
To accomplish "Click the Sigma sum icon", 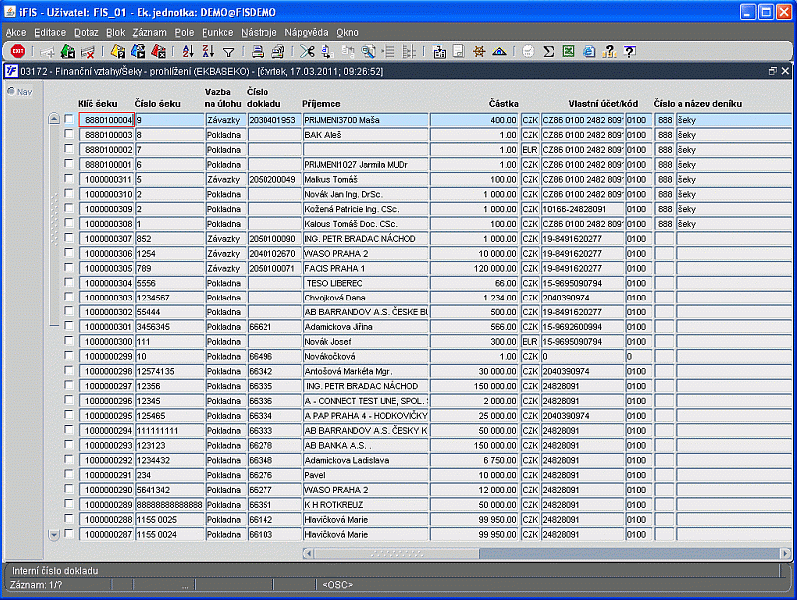I will pyautogui.click(x=549, y=51).
